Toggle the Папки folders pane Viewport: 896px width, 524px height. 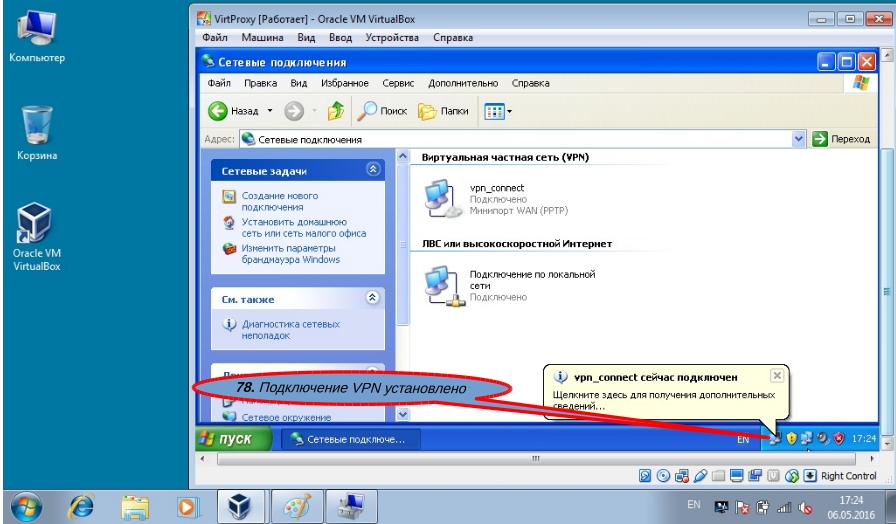[x=443, y=111]
